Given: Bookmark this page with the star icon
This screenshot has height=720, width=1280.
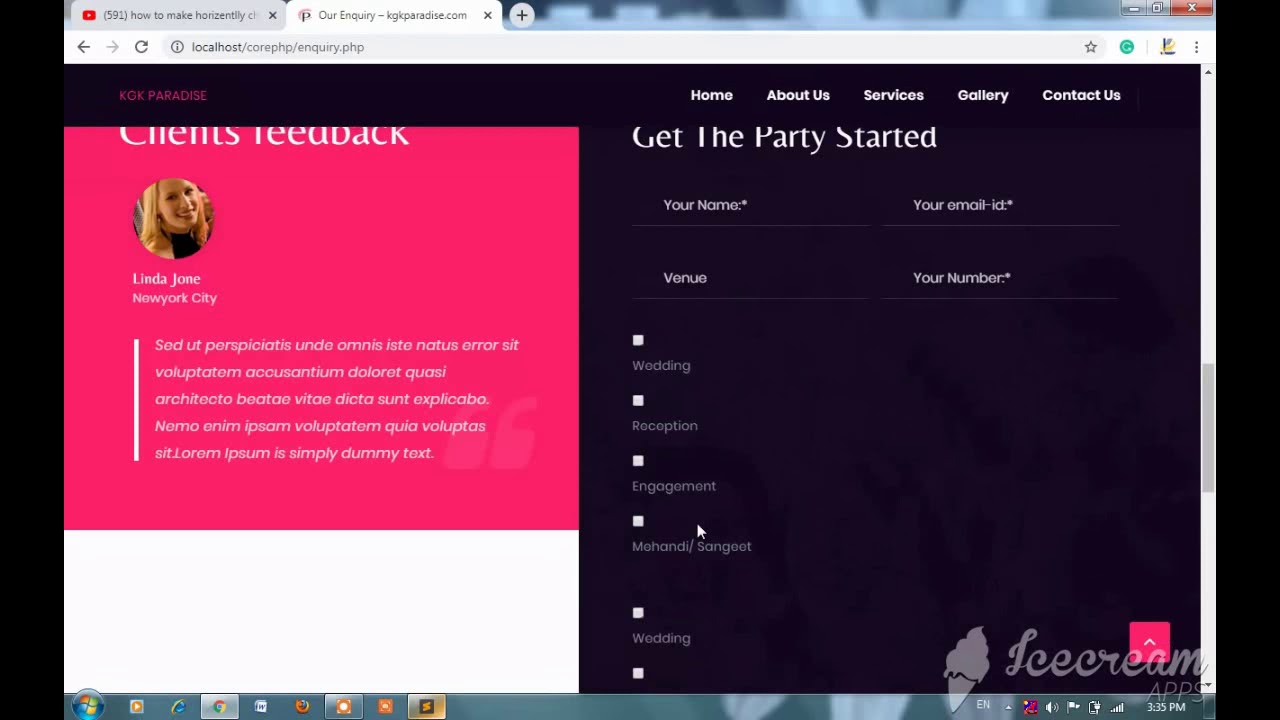Looking at the screenshot, I should tap(1091, 47).
